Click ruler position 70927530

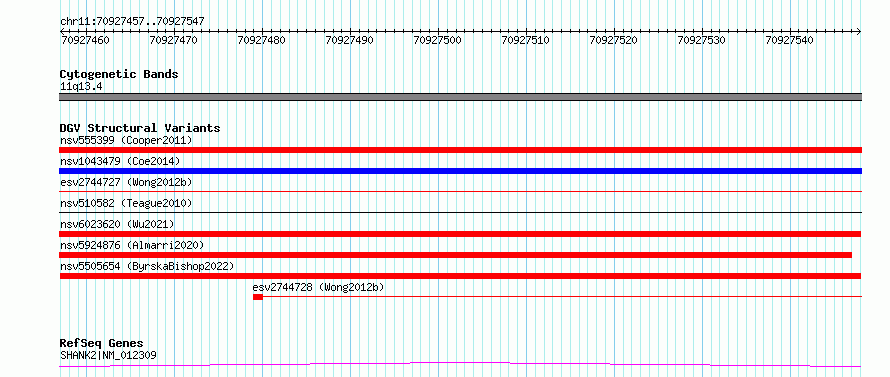pyautogui.click(x=702, y=40)
